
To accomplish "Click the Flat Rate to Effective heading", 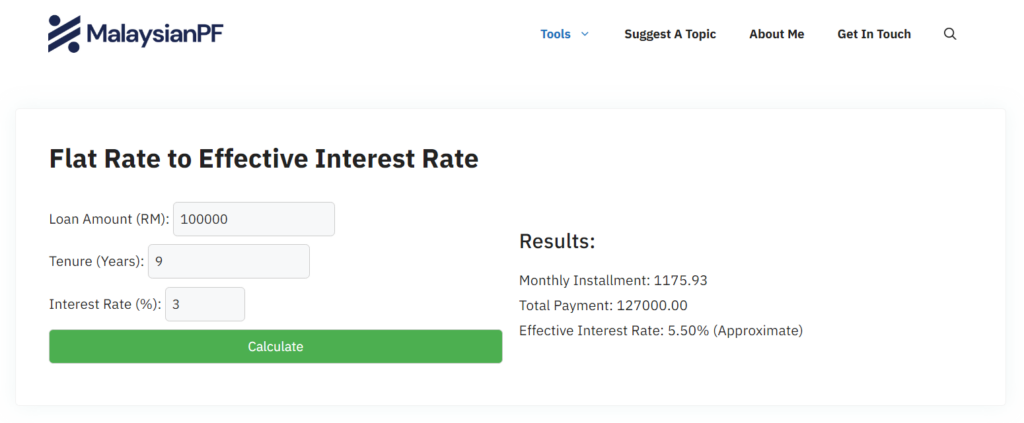I will 264,158.
